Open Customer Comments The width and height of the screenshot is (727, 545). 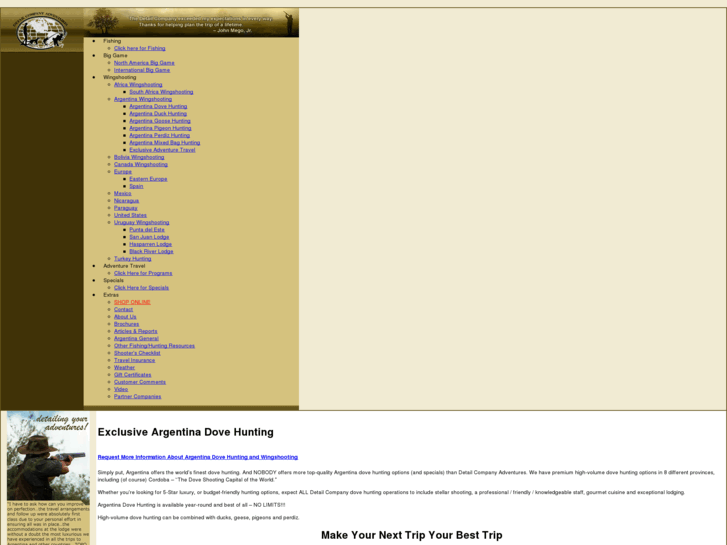click(x=140, y=382)
